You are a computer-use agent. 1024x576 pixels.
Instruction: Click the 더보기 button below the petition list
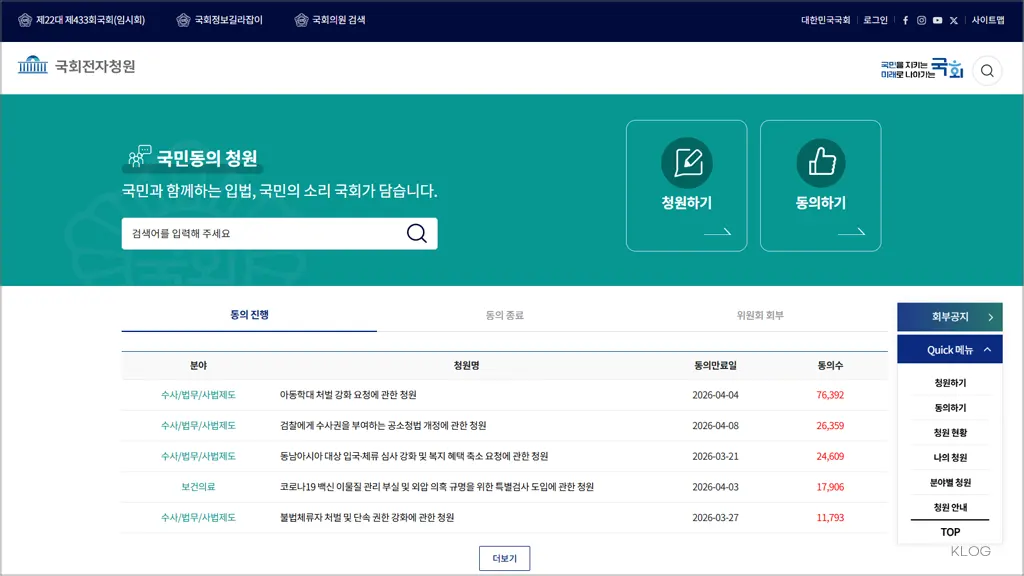coord(504,558)
